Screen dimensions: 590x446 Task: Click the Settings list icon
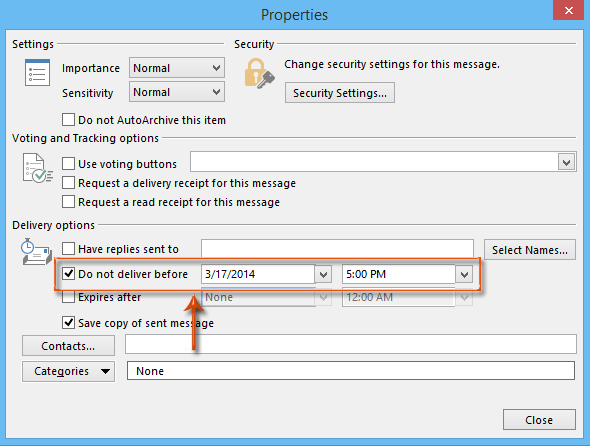[x=37, y=72]
